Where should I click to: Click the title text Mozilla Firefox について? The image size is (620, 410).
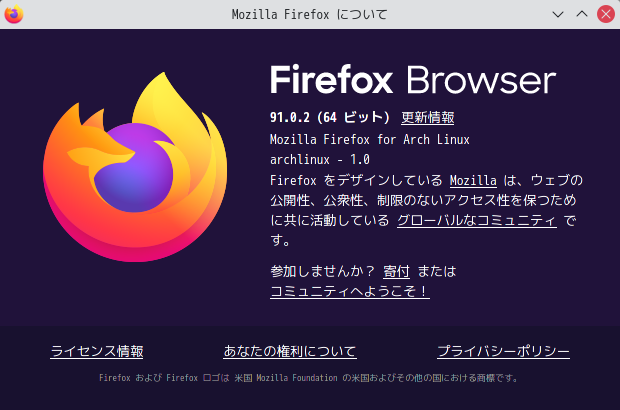(309, 15)
